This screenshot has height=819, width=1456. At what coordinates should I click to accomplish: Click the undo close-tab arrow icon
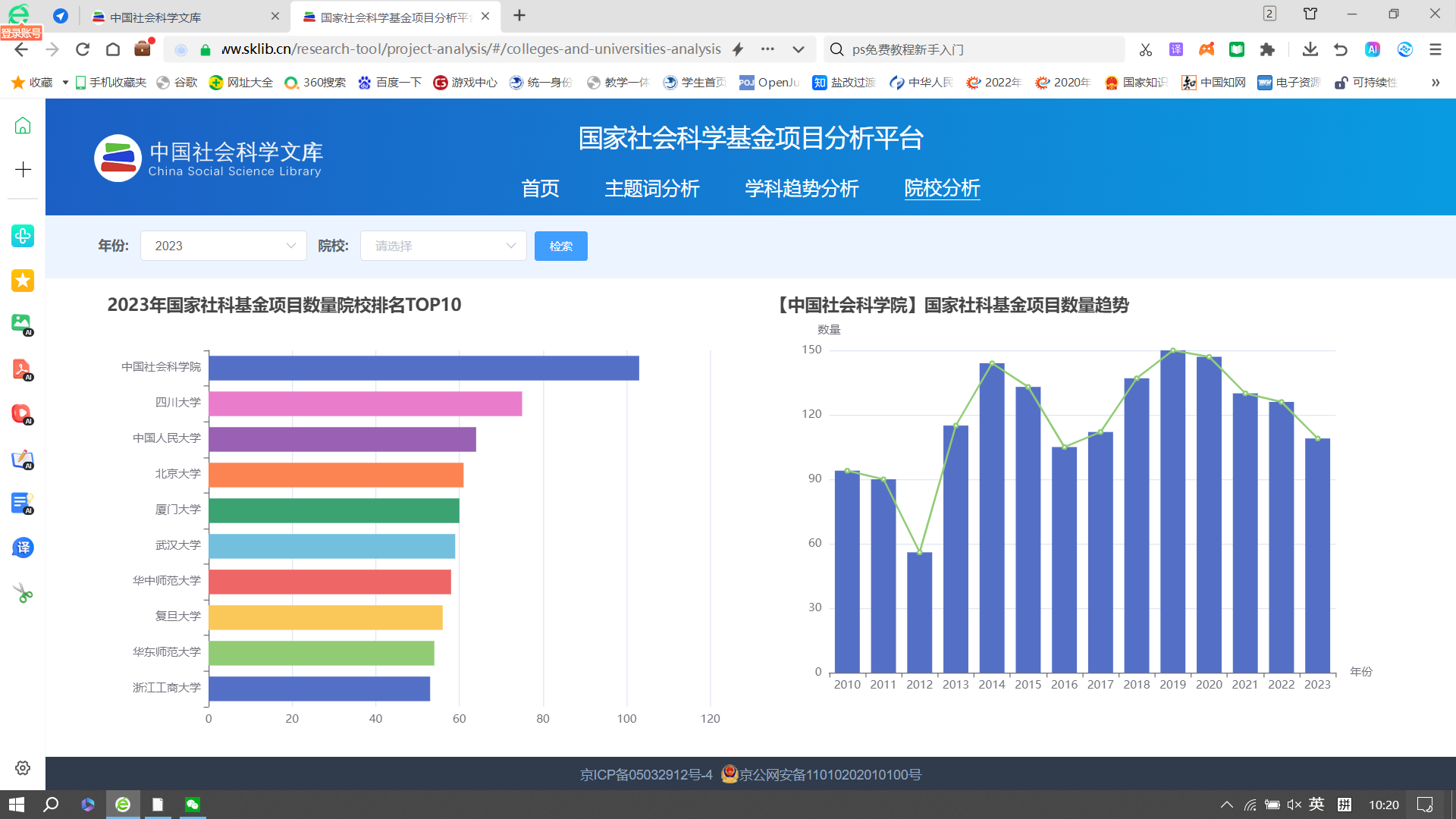(1341, 49)
